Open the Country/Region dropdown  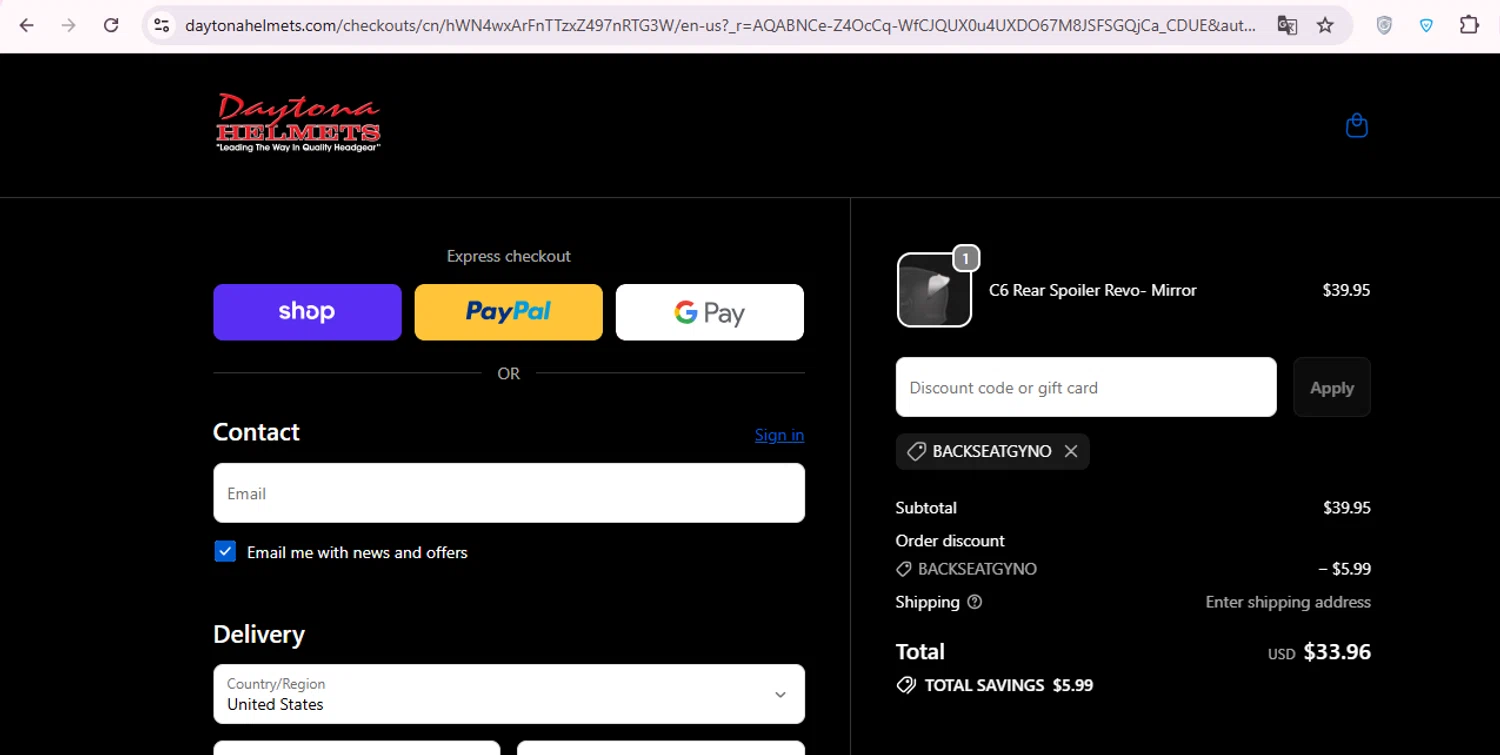coord(509,694)
